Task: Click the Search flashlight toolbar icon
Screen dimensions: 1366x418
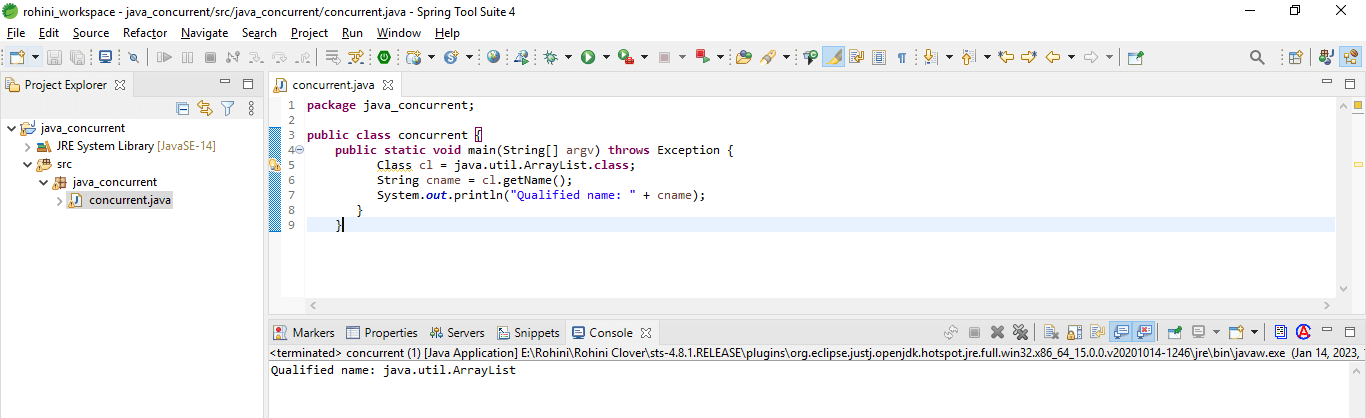Action: (768, 57)
